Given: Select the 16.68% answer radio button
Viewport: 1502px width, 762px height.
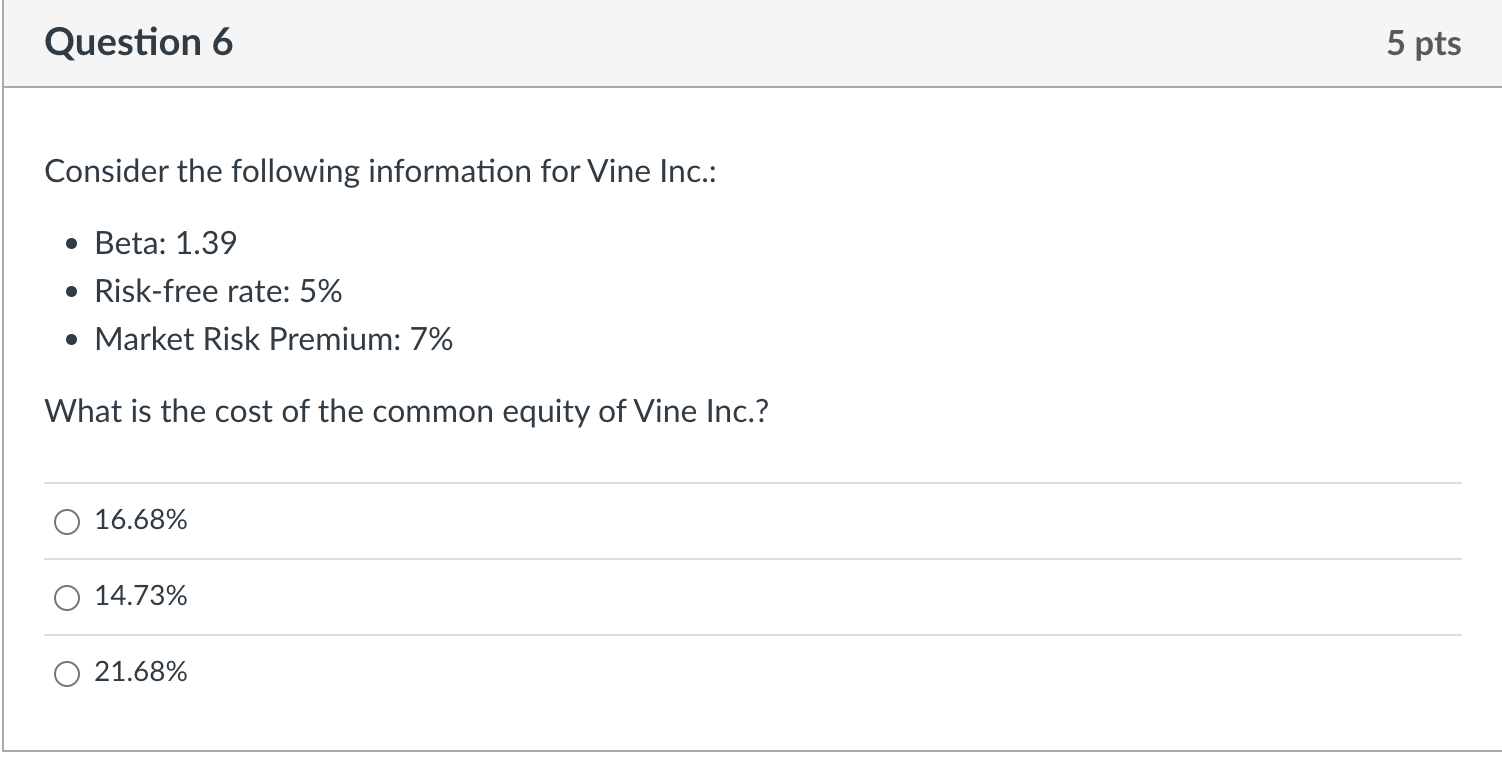Looking at the screenshot, I should point(66,520).
